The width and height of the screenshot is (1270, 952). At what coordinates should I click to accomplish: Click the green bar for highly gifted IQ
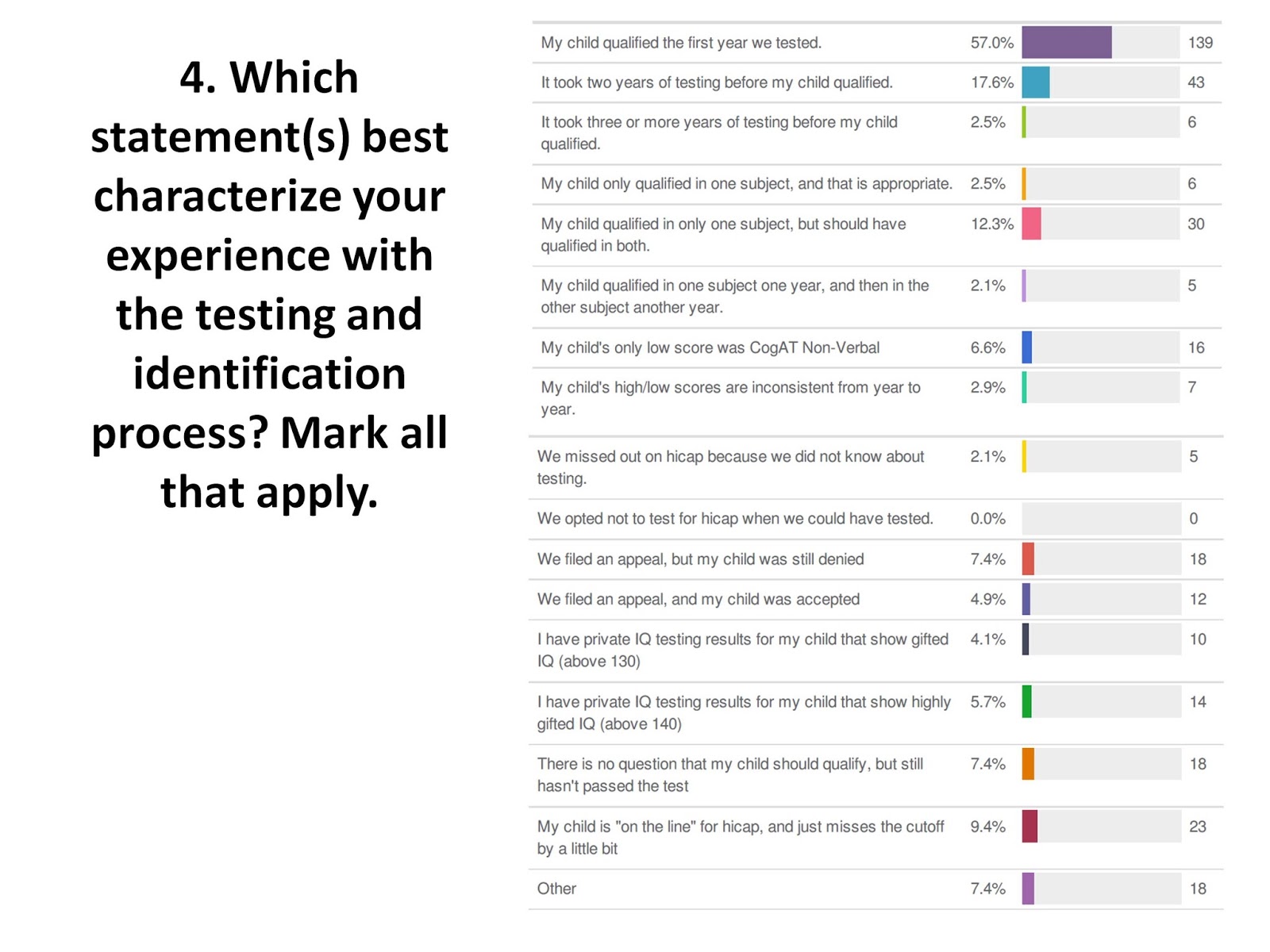pos(1026,701)
